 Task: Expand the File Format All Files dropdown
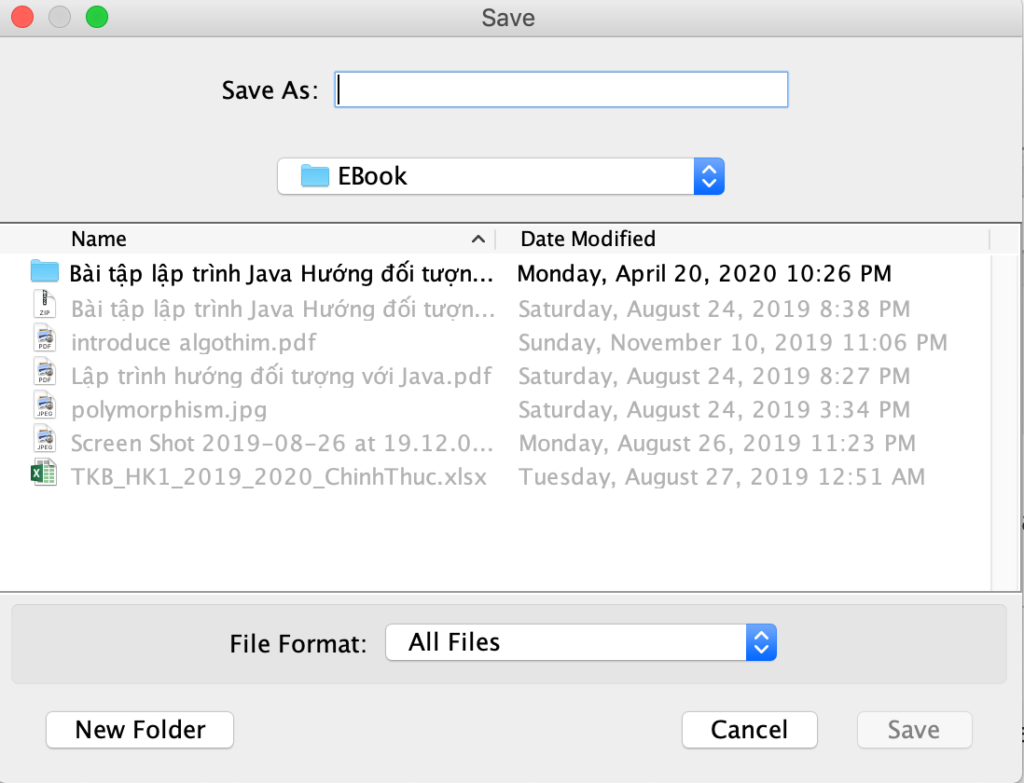click(x=761, y=643)
